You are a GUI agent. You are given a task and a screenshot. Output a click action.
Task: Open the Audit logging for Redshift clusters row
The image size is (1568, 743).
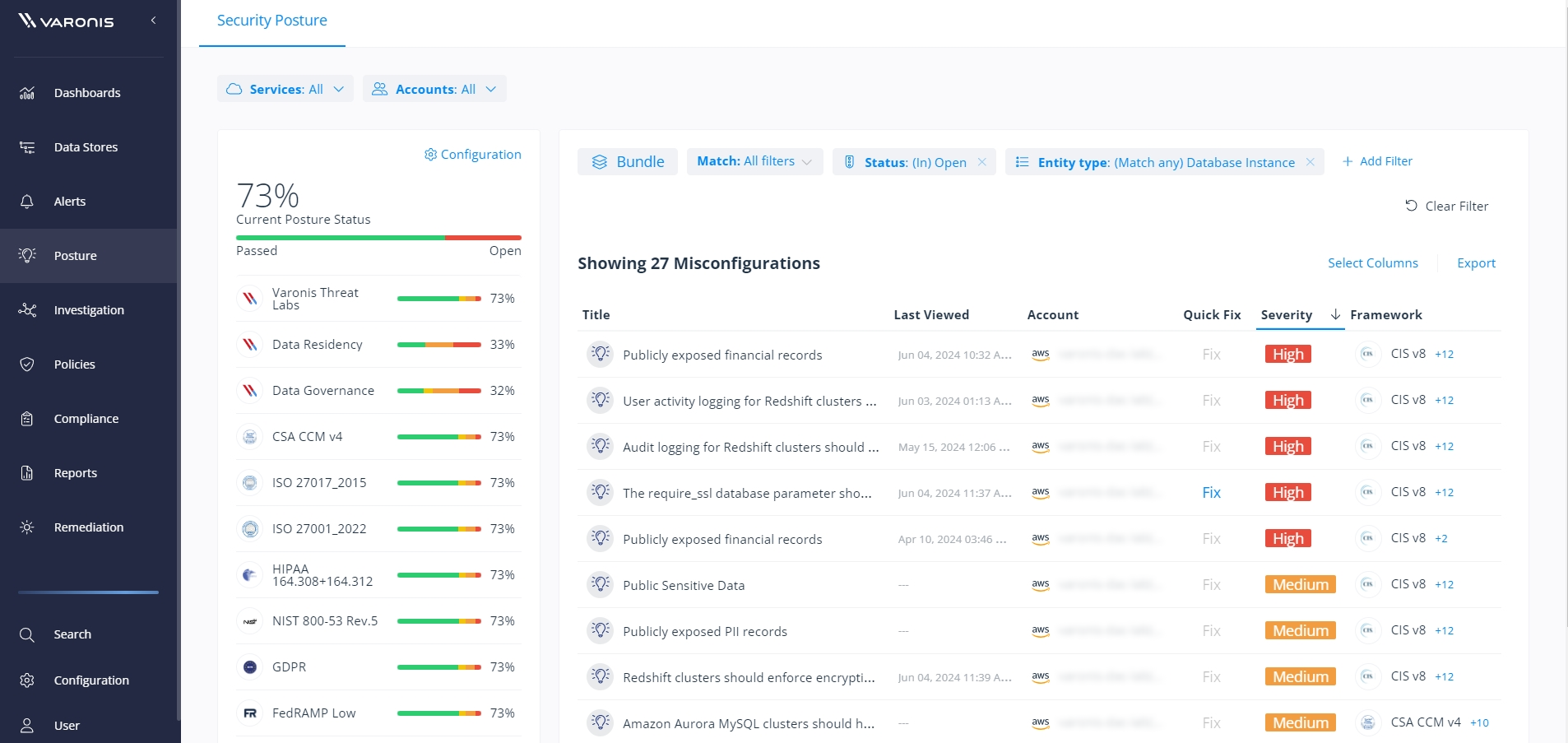point(1039,447)
